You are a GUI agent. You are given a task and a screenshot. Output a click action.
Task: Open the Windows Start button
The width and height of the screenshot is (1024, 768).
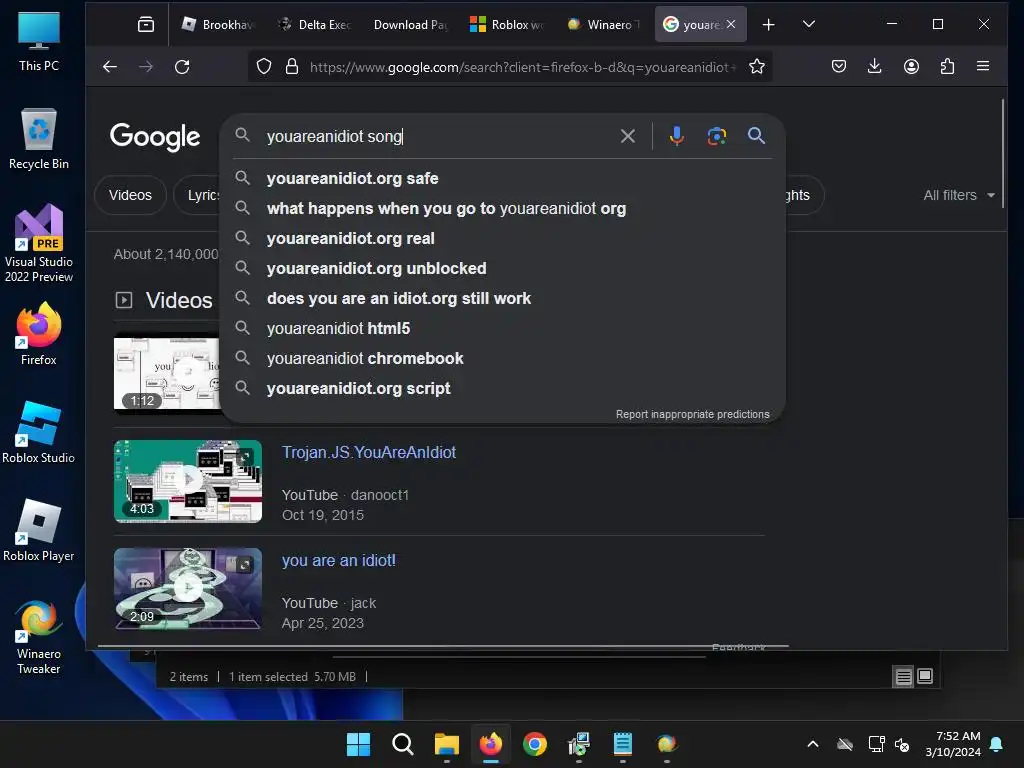[x=358, y=744]
